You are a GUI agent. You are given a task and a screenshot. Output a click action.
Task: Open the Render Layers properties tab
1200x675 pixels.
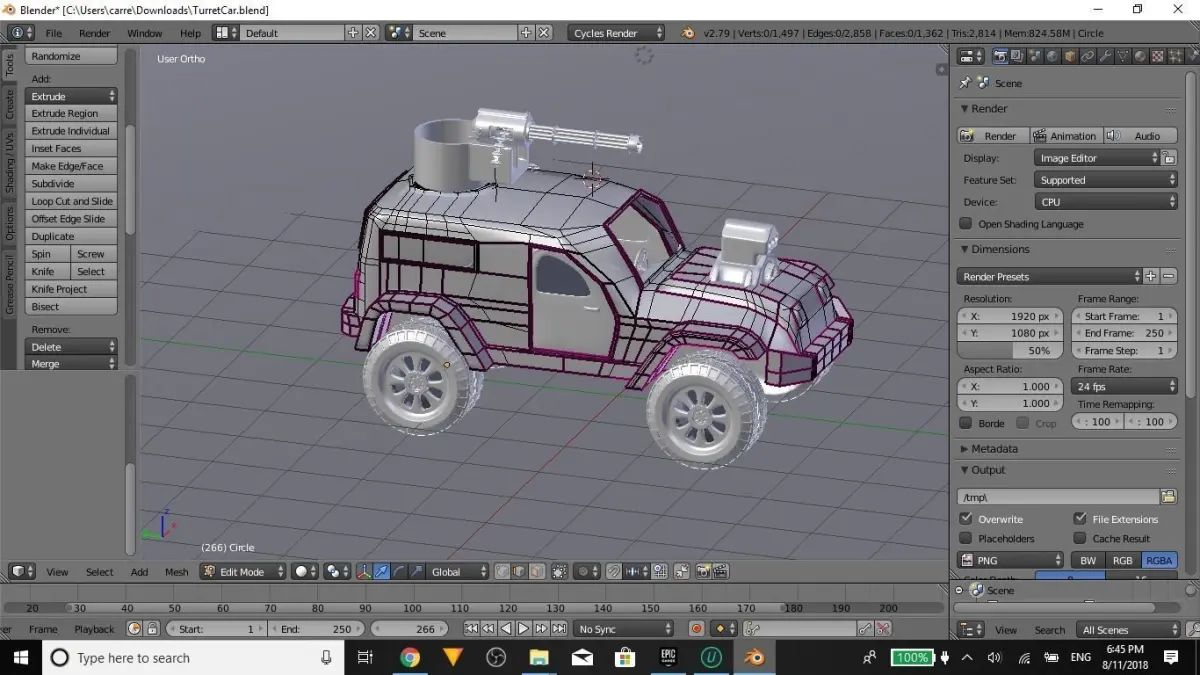[1017, 56]
